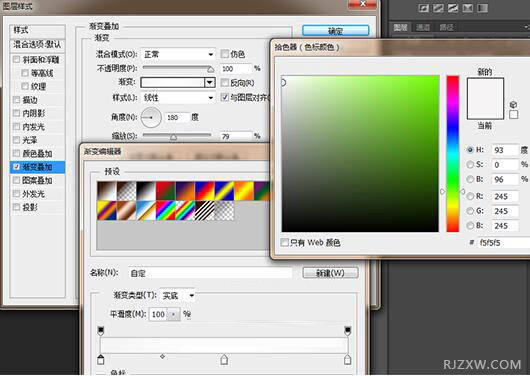Select the middle color stop below the gradient bar
Viewport: 530px width, 376px height.
pos(224,359)
